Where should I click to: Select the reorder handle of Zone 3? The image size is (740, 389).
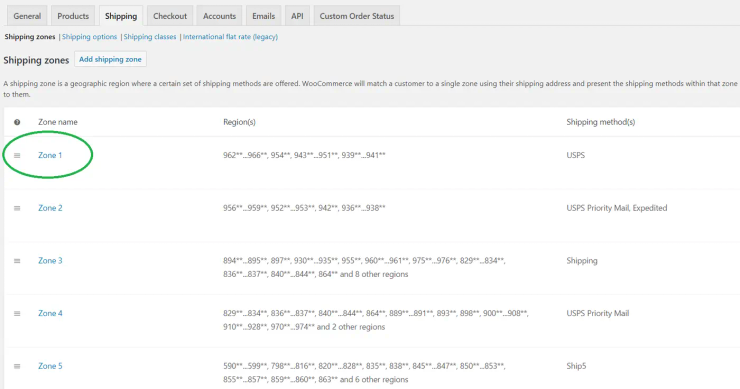(x=17, y=261)
